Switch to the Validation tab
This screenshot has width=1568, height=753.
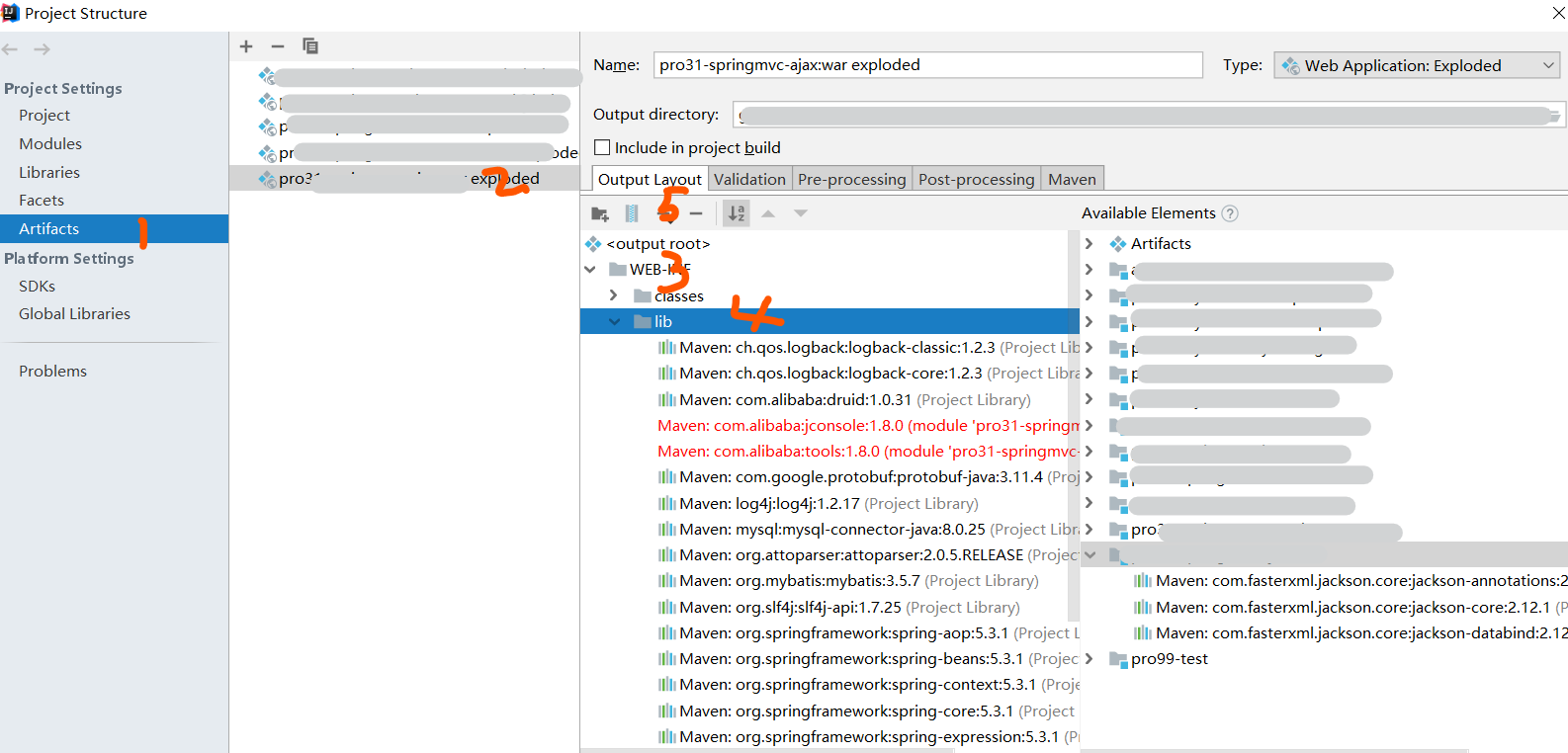749,179
